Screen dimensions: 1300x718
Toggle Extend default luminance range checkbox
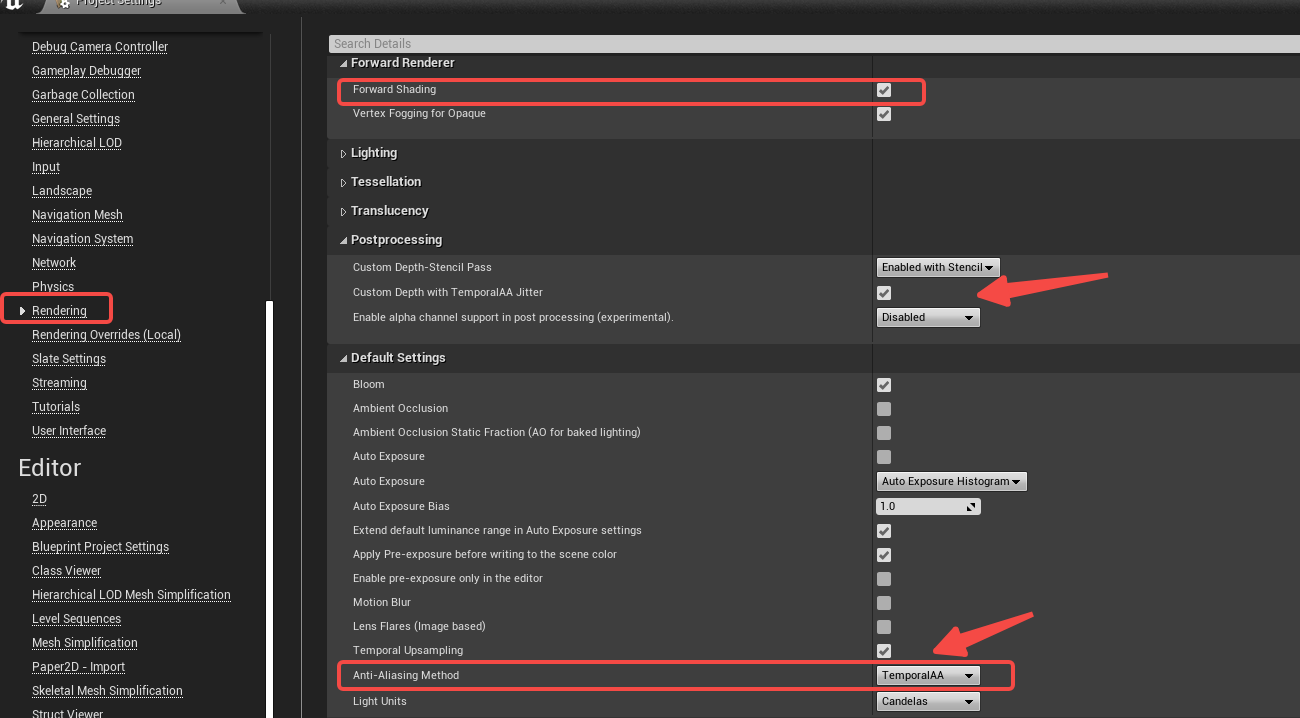coord(884,531)
